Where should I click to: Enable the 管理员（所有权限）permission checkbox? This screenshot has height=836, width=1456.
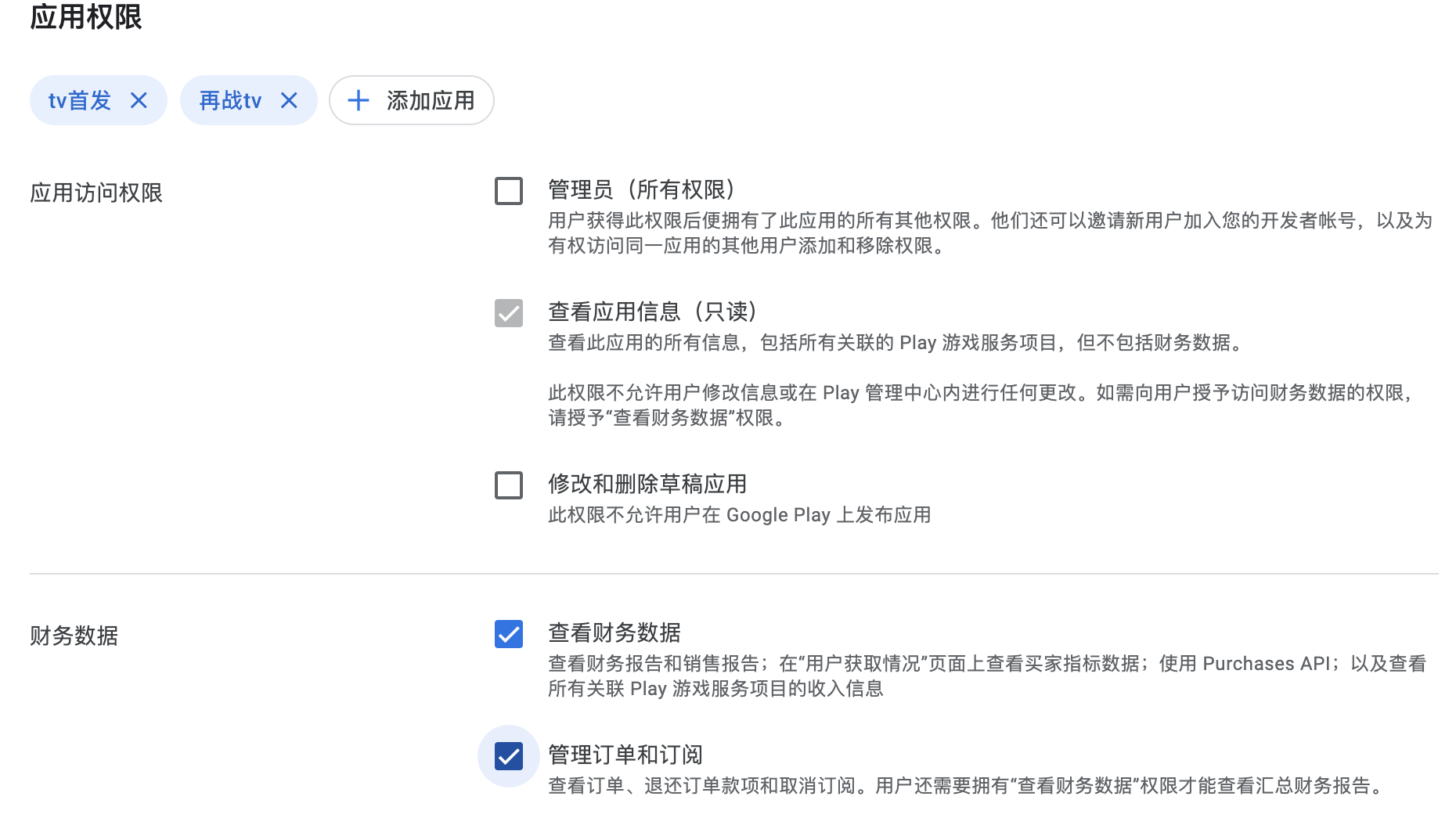click(508, 190)
